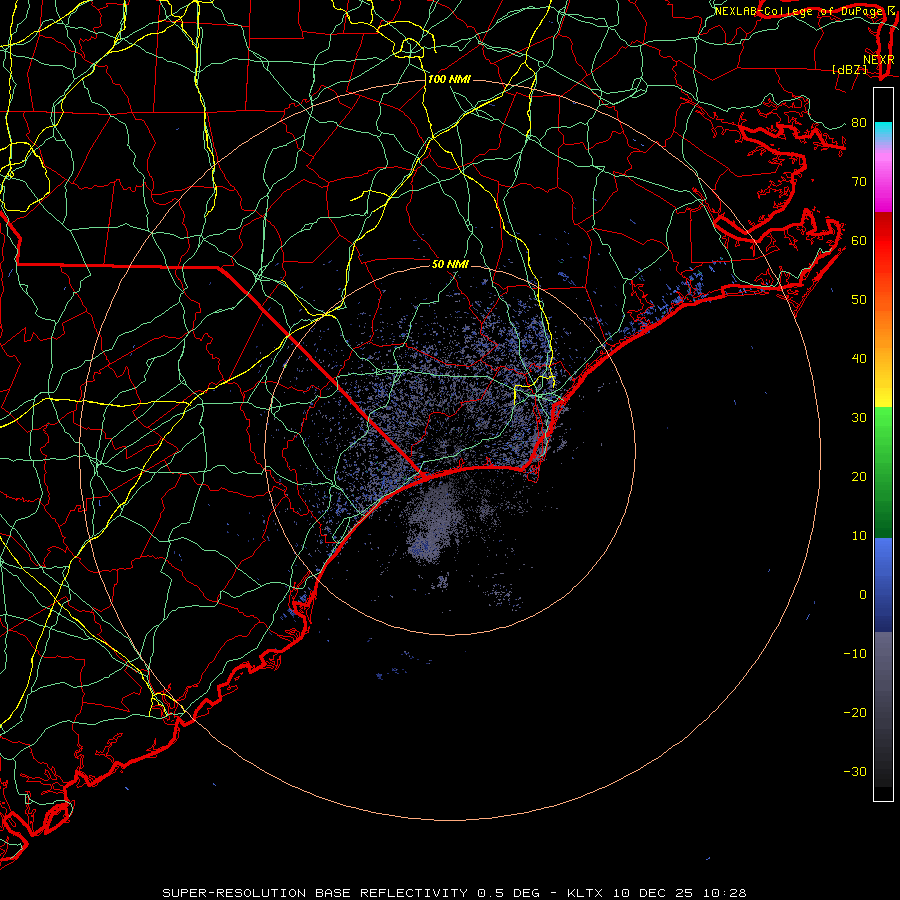
Task: Click the 60 value on the color scale
Action: click(859, 240)
